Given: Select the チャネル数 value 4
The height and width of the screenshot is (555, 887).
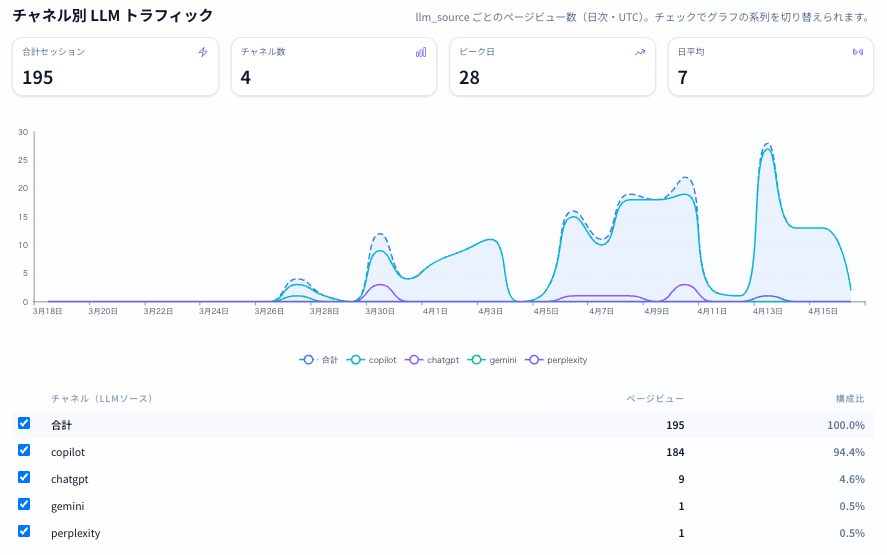Looking at the screenshot, I should (x=246, y=78).
